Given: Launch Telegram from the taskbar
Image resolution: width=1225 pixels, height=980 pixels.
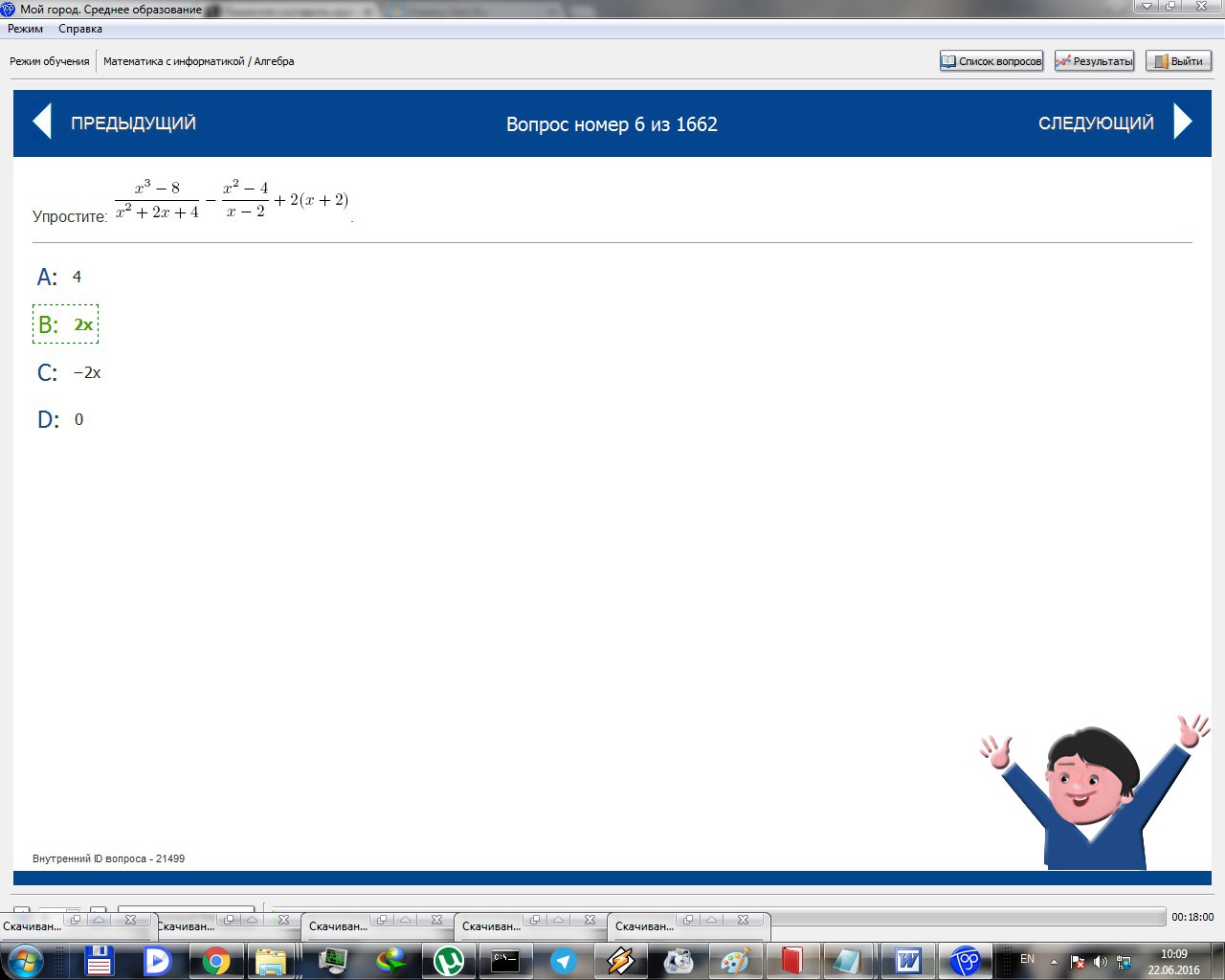Looking at the screenshot, I should [x=563, y=960].
